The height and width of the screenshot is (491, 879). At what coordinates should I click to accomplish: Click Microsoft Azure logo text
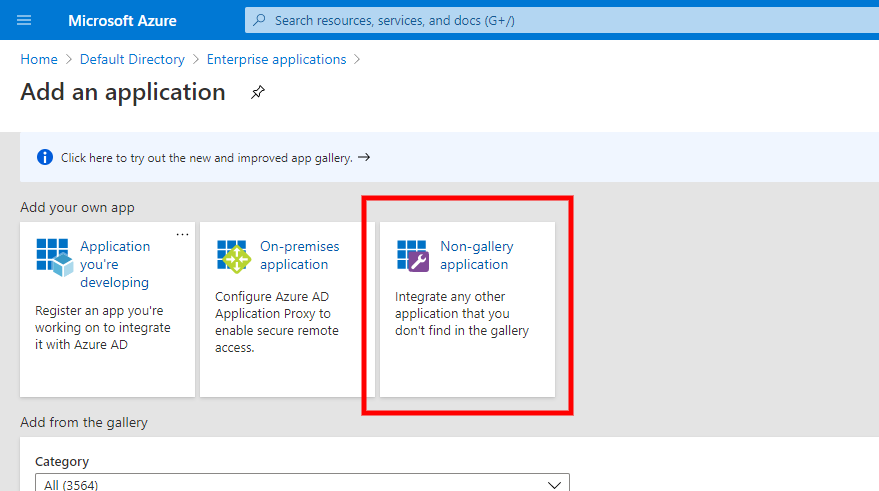pyautogui.click(x=122, y=21)
